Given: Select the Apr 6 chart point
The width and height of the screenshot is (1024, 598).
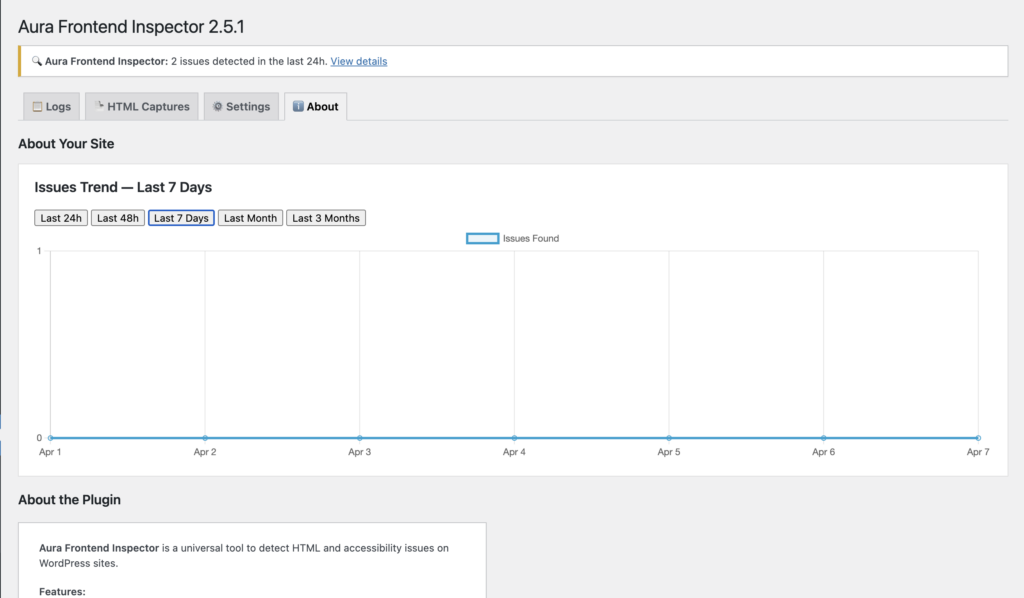Looking at the screenshot, I should pyautogui.click(x=824, y=438).
